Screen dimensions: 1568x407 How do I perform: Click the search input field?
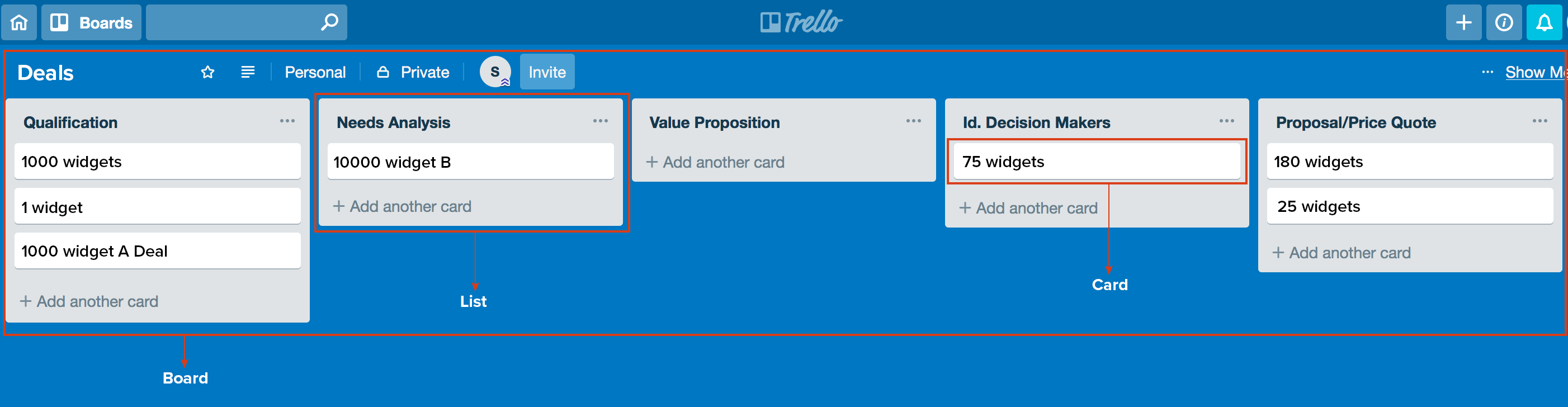(232, 22)
